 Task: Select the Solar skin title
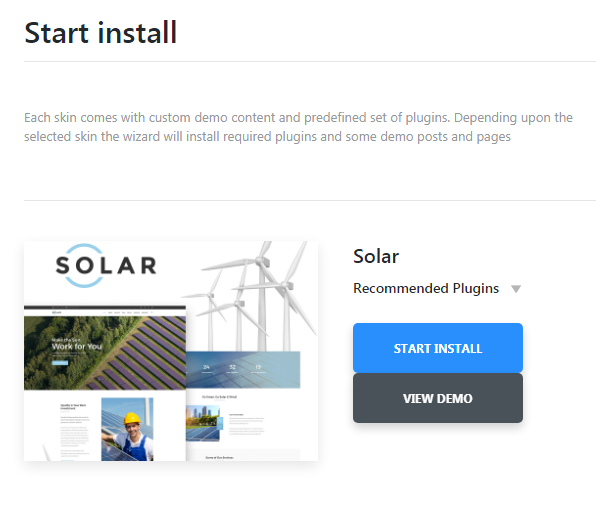pos(376,256)
